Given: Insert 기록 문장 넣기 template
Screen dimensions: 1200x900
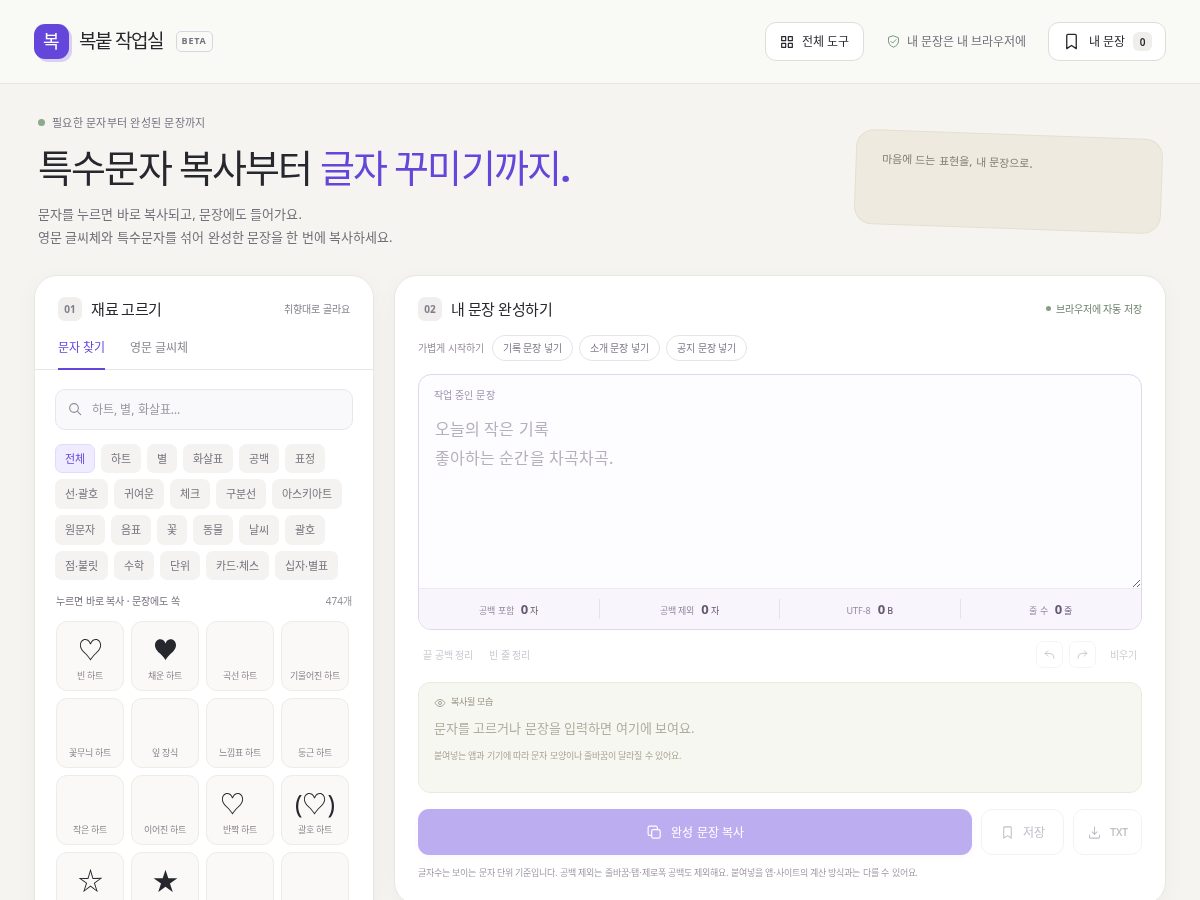Looking at the screenshot, I should (x=532, y=348).
